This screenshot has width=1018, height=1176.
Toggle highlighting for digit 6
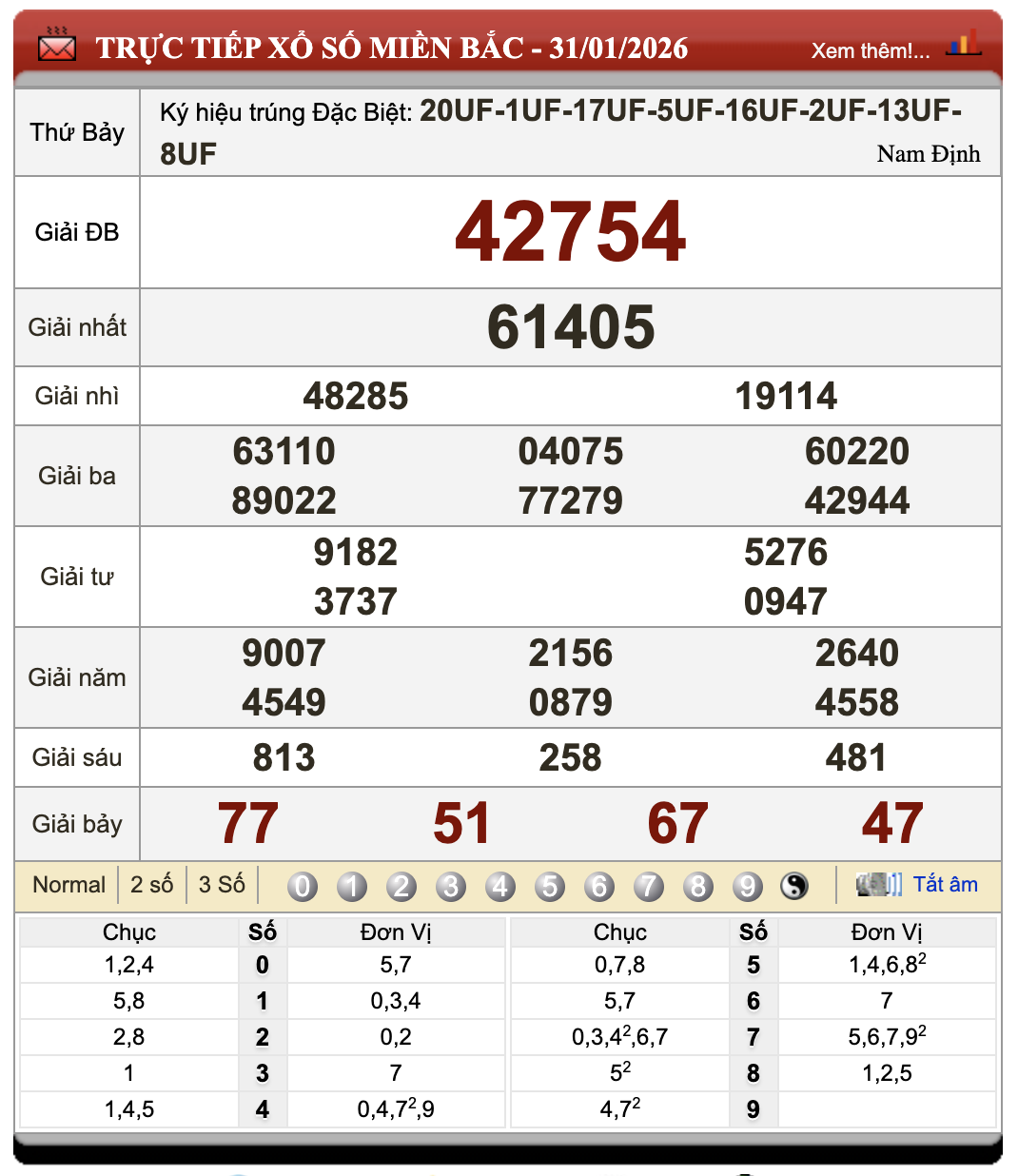[599, 885]
